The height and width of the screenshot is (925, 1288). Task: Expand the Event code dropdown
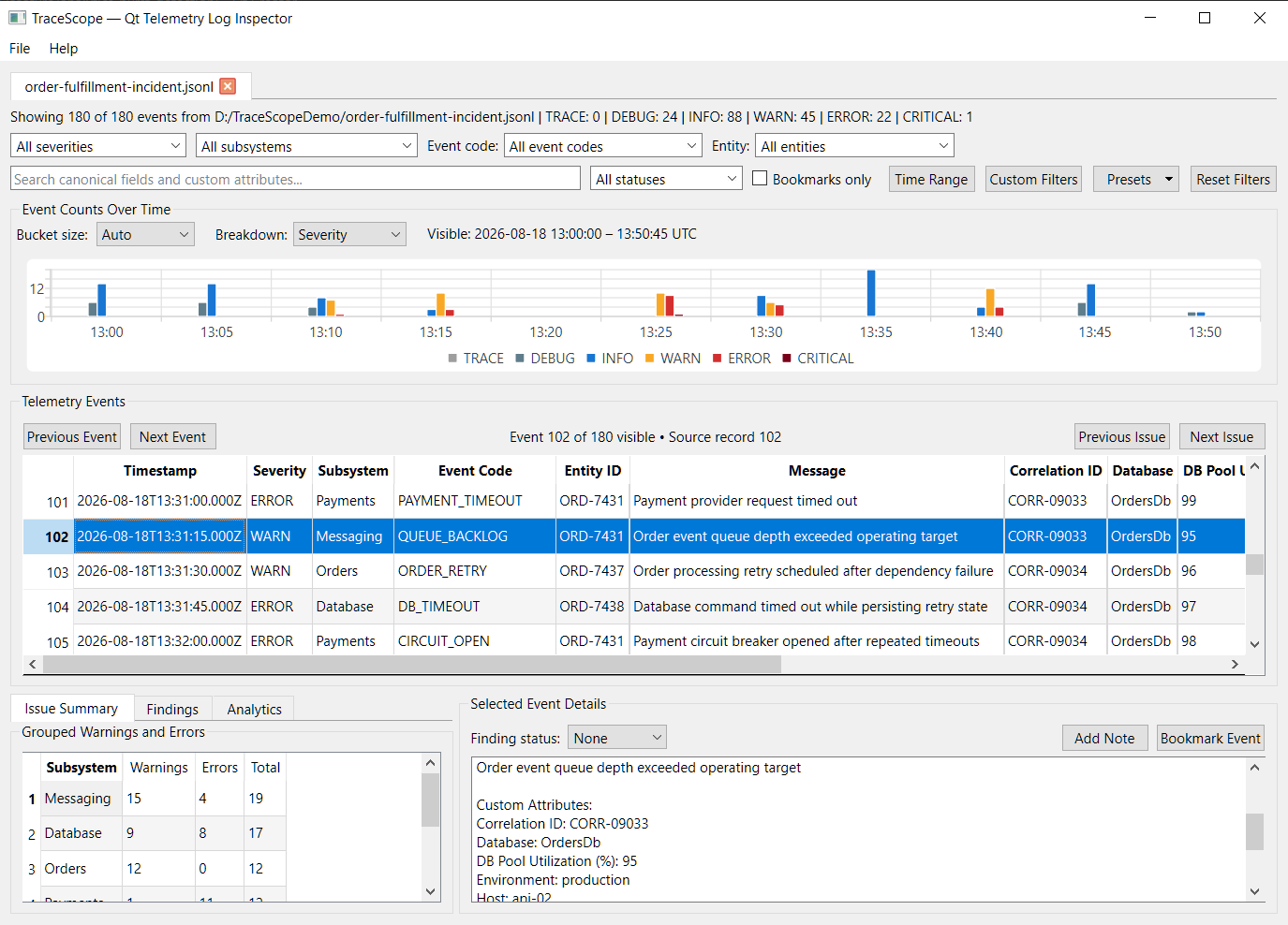point(603,146)
